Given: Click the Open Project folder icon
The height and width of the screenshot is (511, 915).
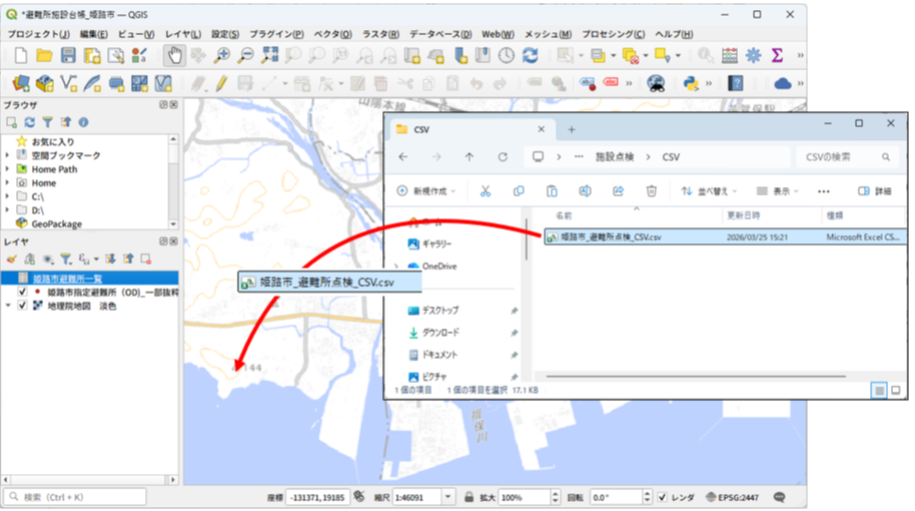Looking at the screenshot, I should click(x=44, y=56).
